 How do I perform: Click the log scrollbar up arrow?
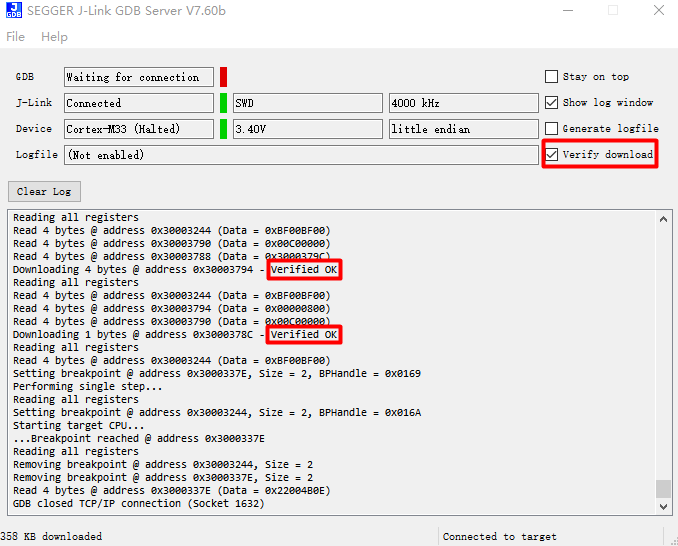663,219
